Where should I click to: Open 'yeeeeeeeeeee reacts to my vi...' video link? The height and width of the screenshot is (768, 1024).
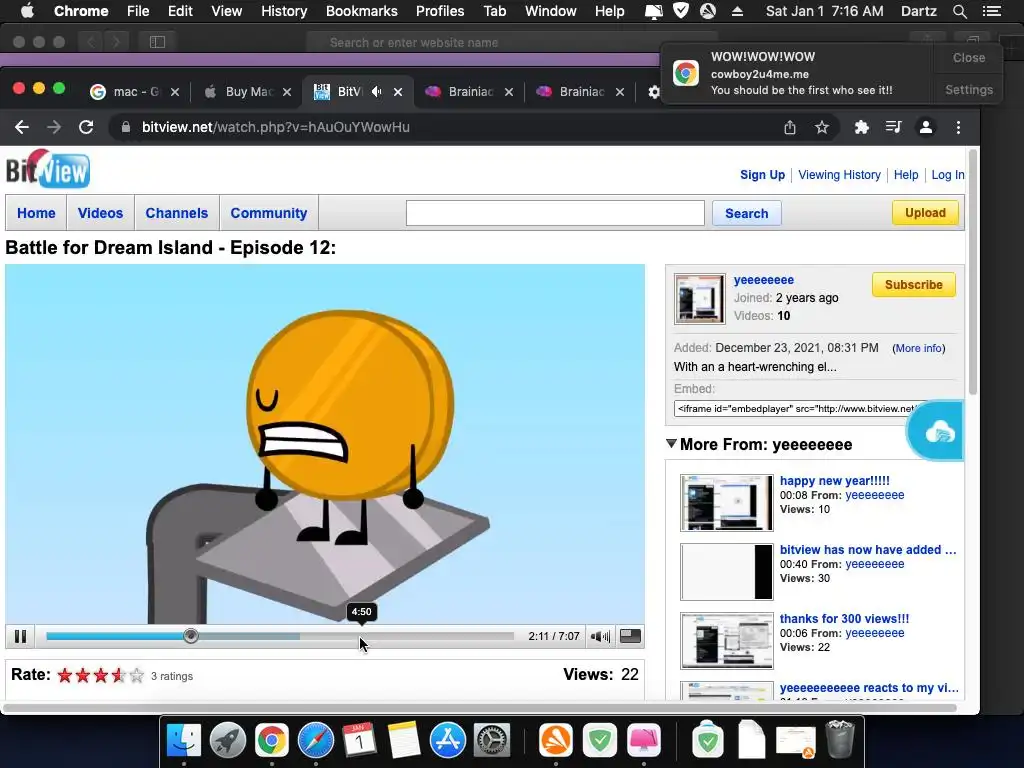pos(869,688)
